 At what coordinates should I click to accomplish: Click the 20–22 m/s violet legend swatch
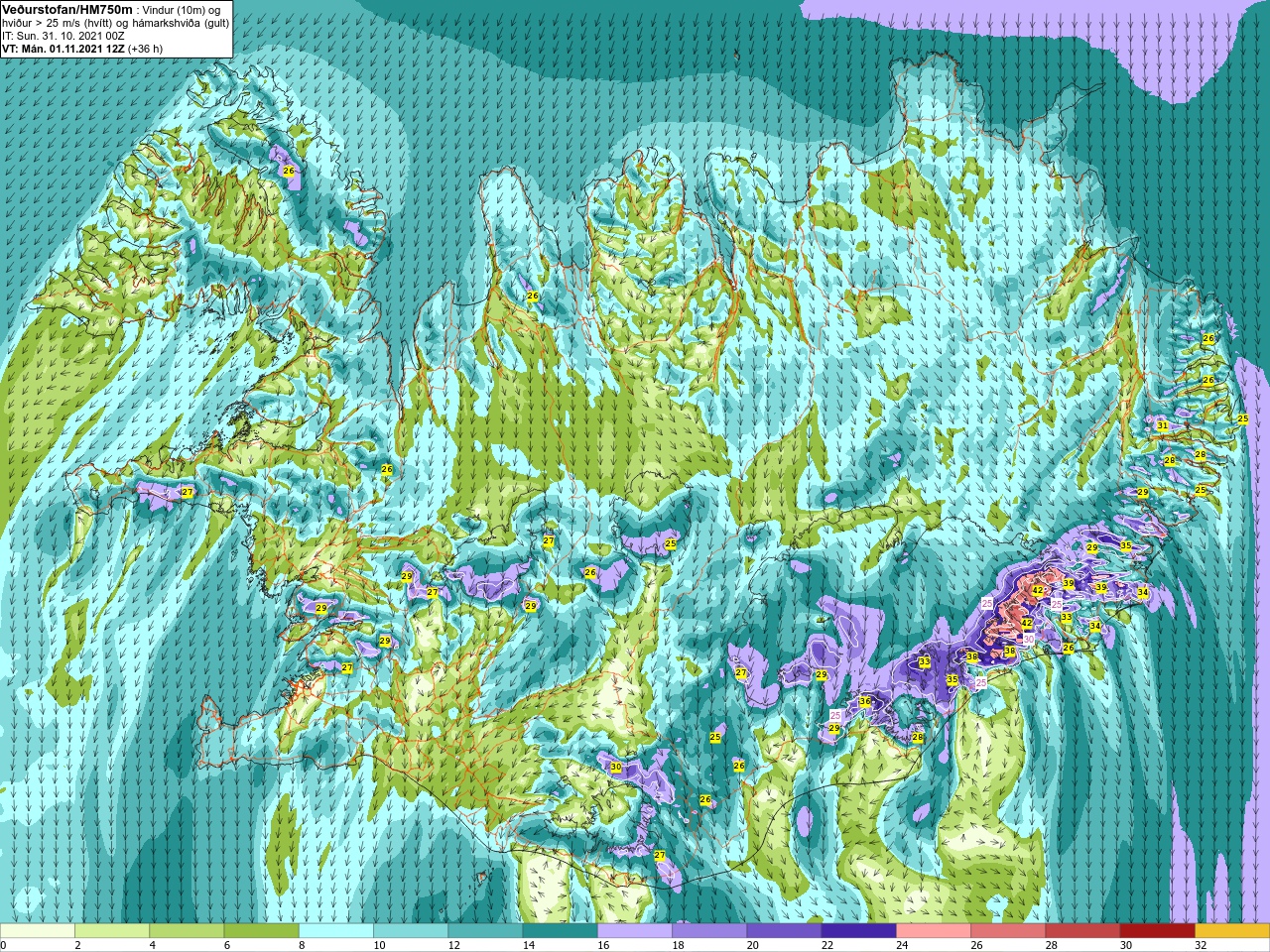[784, 931]
